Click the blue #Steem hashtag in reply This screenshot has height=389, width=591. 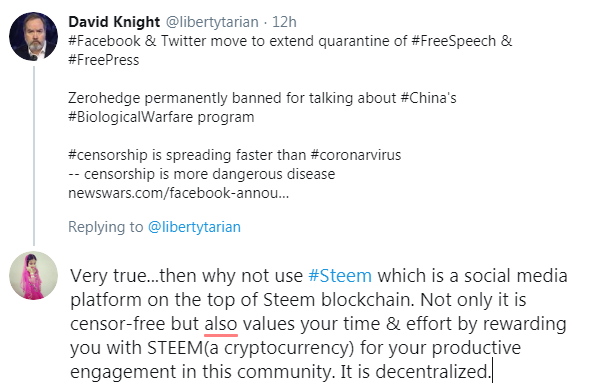(340, 276)
